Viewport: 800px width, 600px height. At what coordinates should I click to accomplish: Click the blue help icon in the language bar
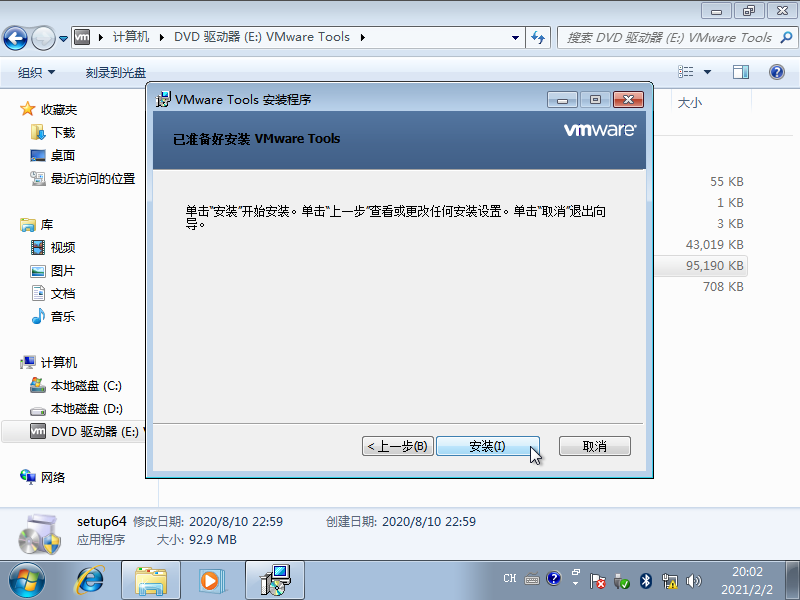point(554,579)
